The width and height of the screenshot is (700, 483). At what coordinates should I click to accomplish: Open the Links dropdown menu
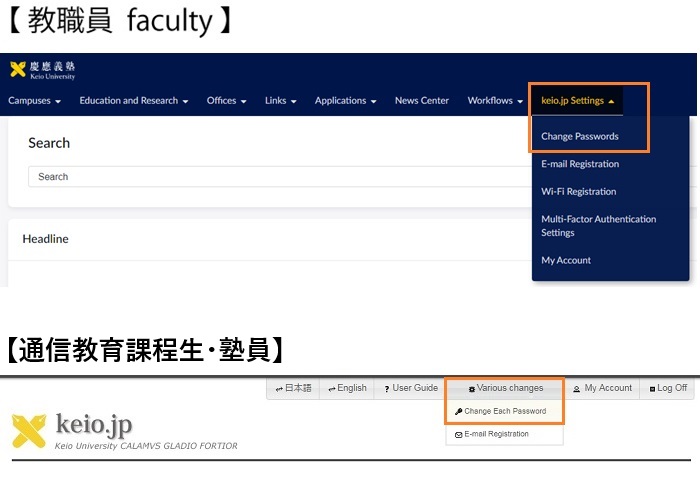279,101
